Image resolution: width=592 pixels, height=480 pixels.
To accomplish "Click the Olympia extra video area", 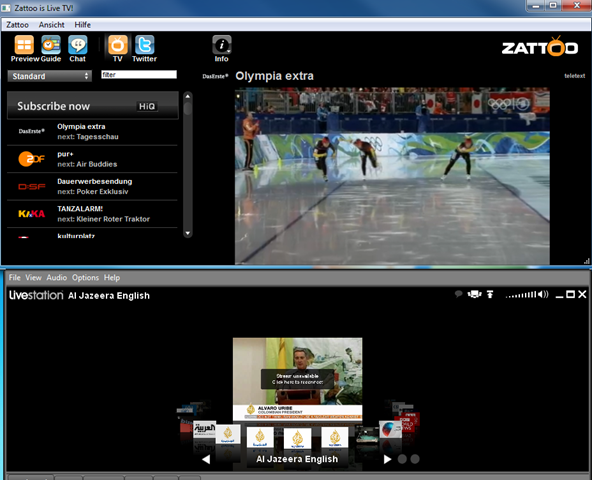I will [x=392, y=176].
